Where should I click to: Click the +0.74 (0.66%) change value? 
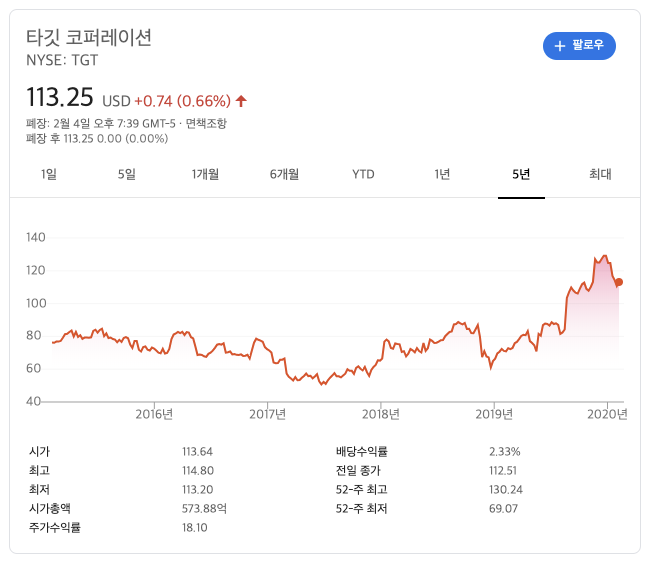click(x=182, y=101)
